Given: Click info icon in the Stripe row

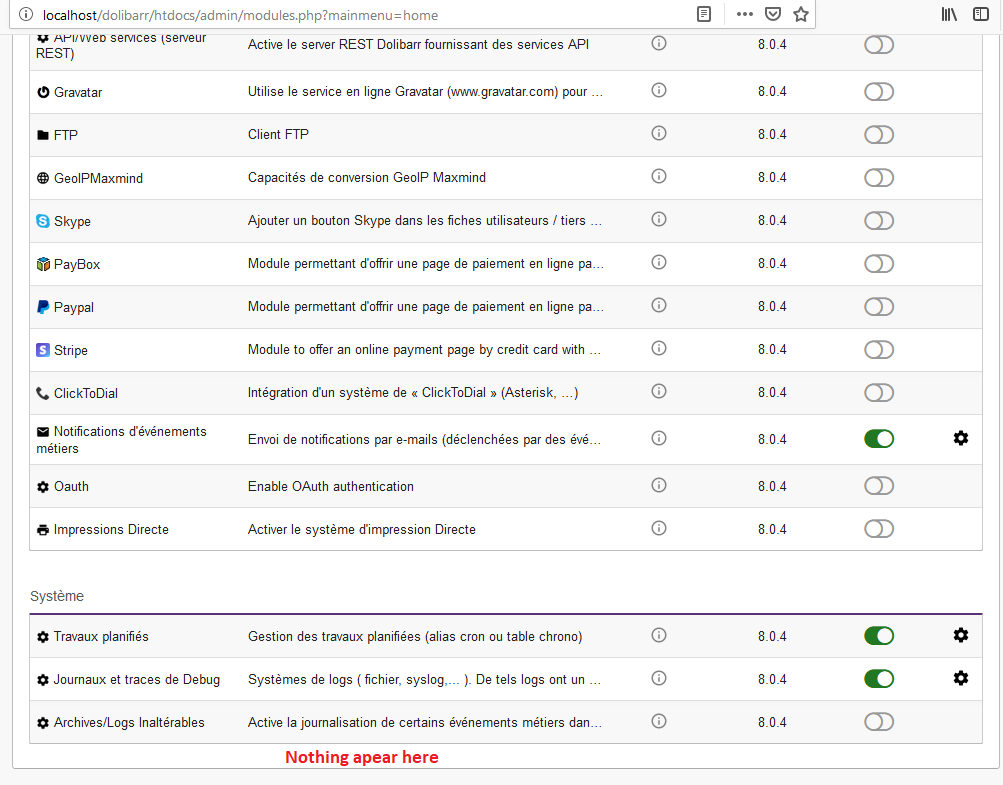Looking at the screenshot, I should coord(658,348).
